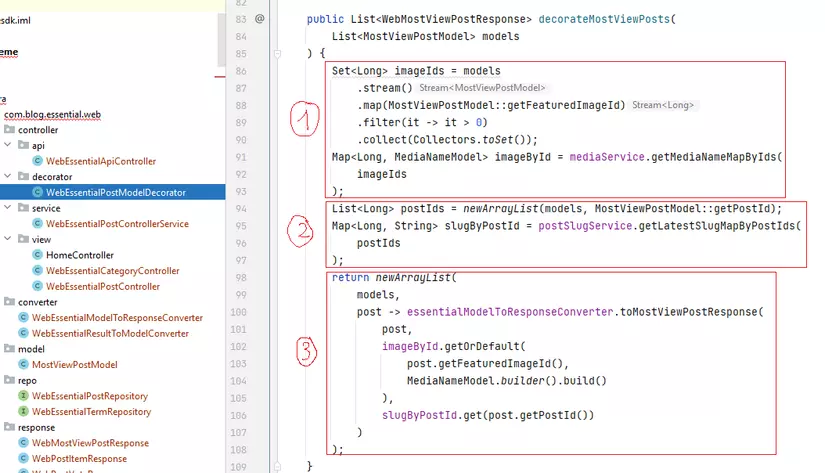This screenshot has width=825, height=473.
Task: Click the class icon next to MostViewPostModel
Action: (24, 365)
